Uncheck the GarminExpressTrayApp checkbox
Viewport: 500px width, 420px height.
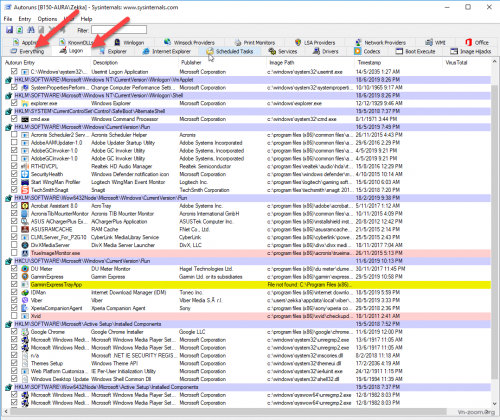click(x=14, y=284)
